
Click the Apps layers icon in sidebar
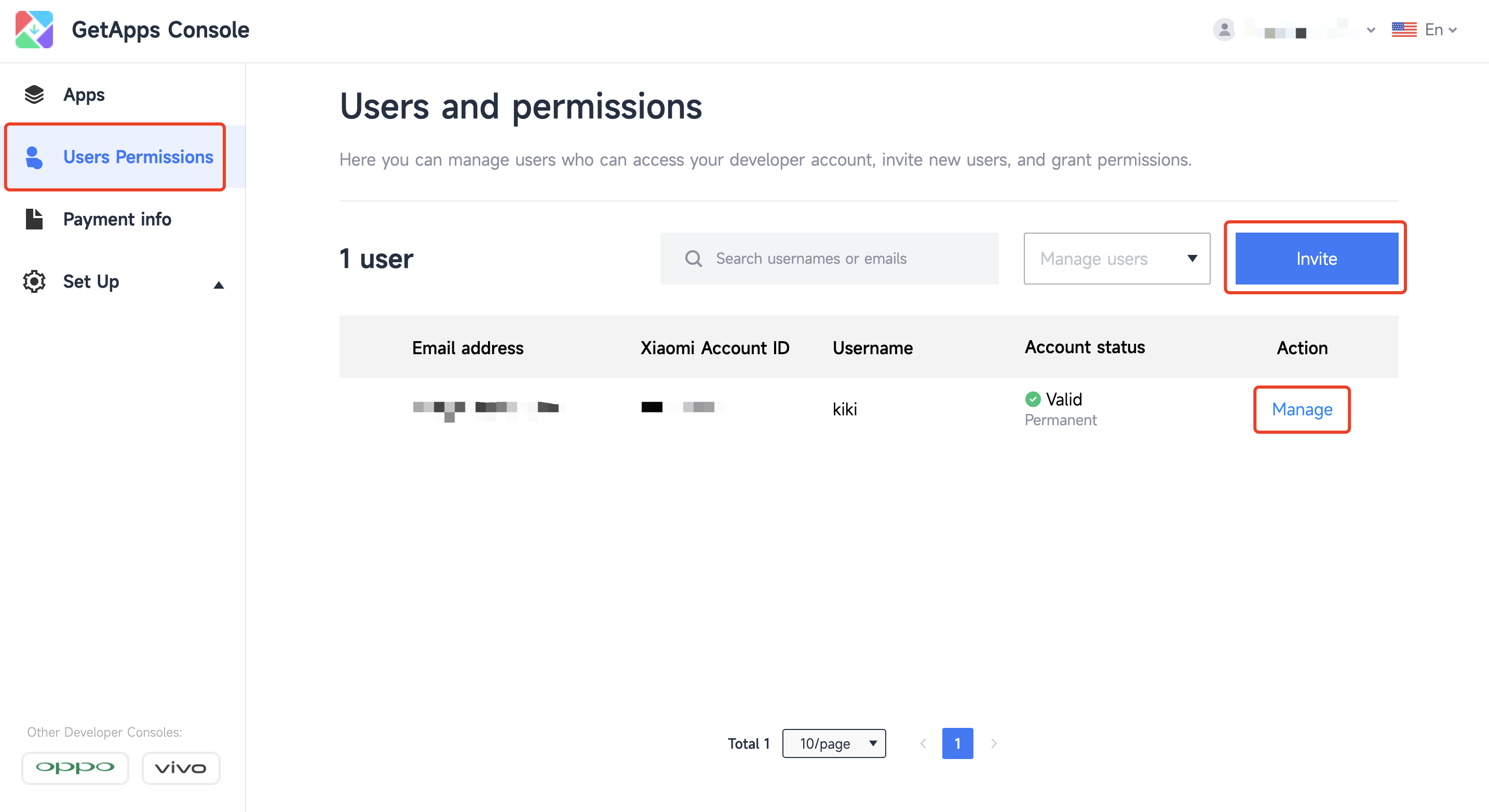(x=34, y=94)
